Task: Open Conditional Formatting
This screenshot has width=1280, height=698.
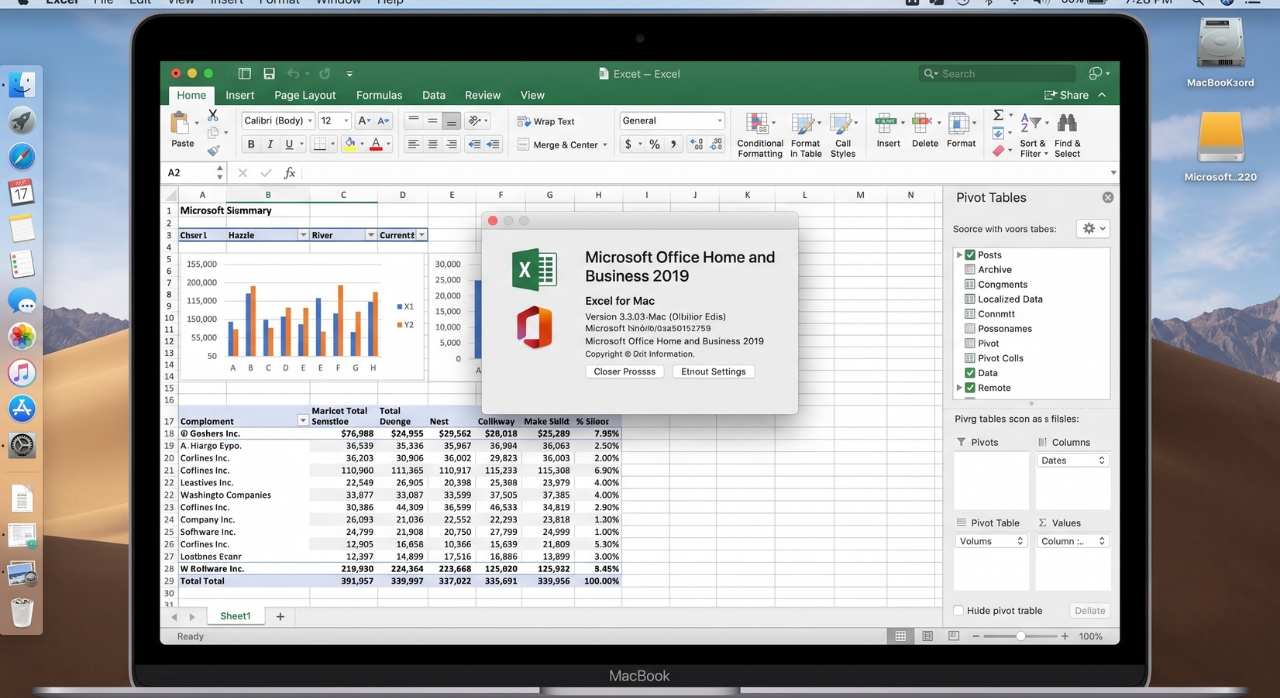Action: click(759, 135)
